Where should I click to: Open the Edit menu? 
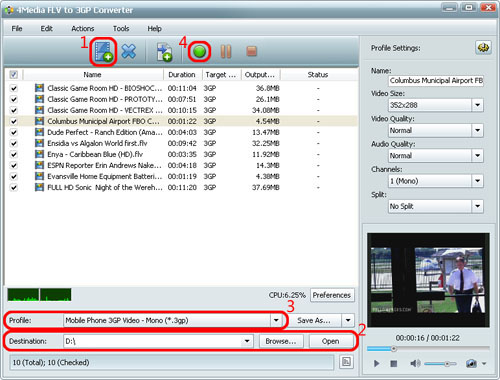[46, 29]
